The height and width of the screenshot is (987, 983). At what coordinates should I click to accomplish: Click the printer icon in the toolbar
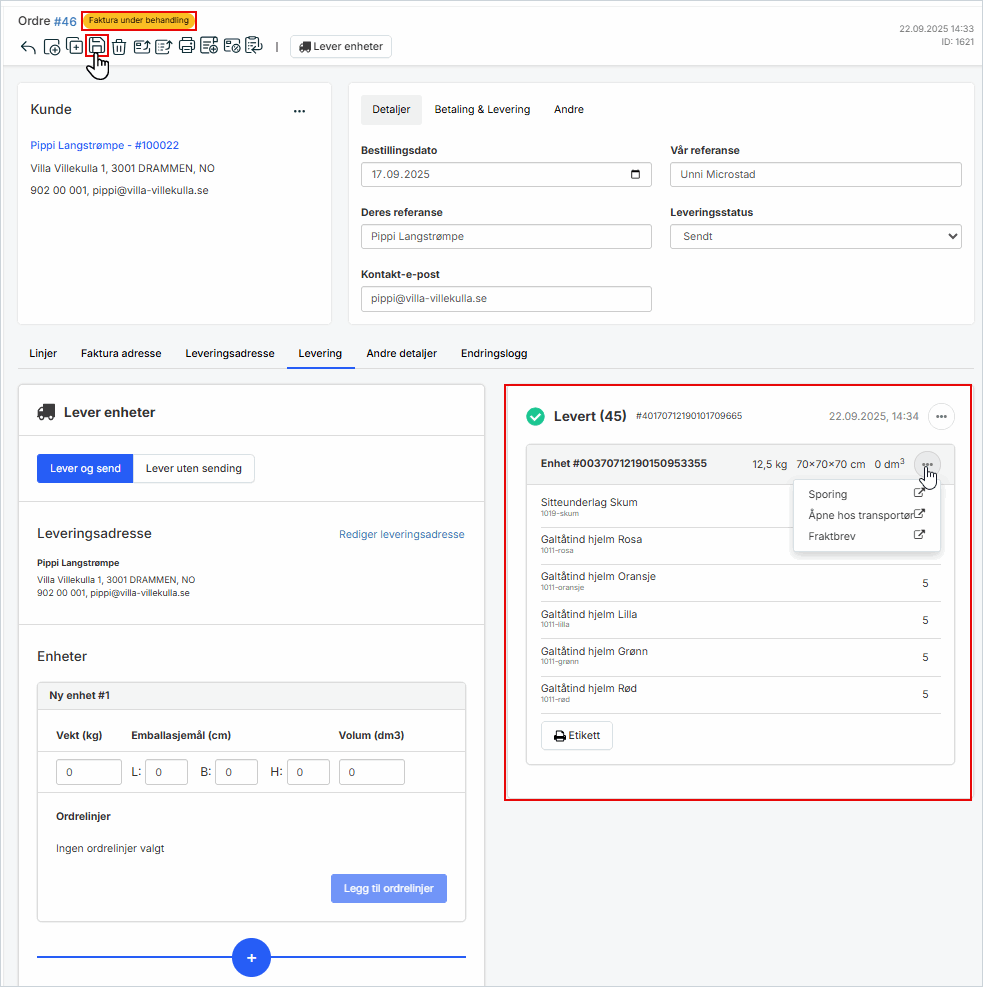coord(186,46)
